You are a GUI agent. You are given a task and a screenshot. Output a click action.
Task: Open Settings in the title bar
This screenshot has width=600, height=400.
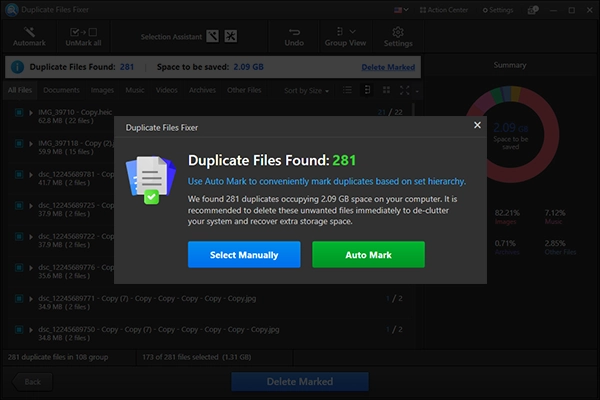click(x=498, y=10)
